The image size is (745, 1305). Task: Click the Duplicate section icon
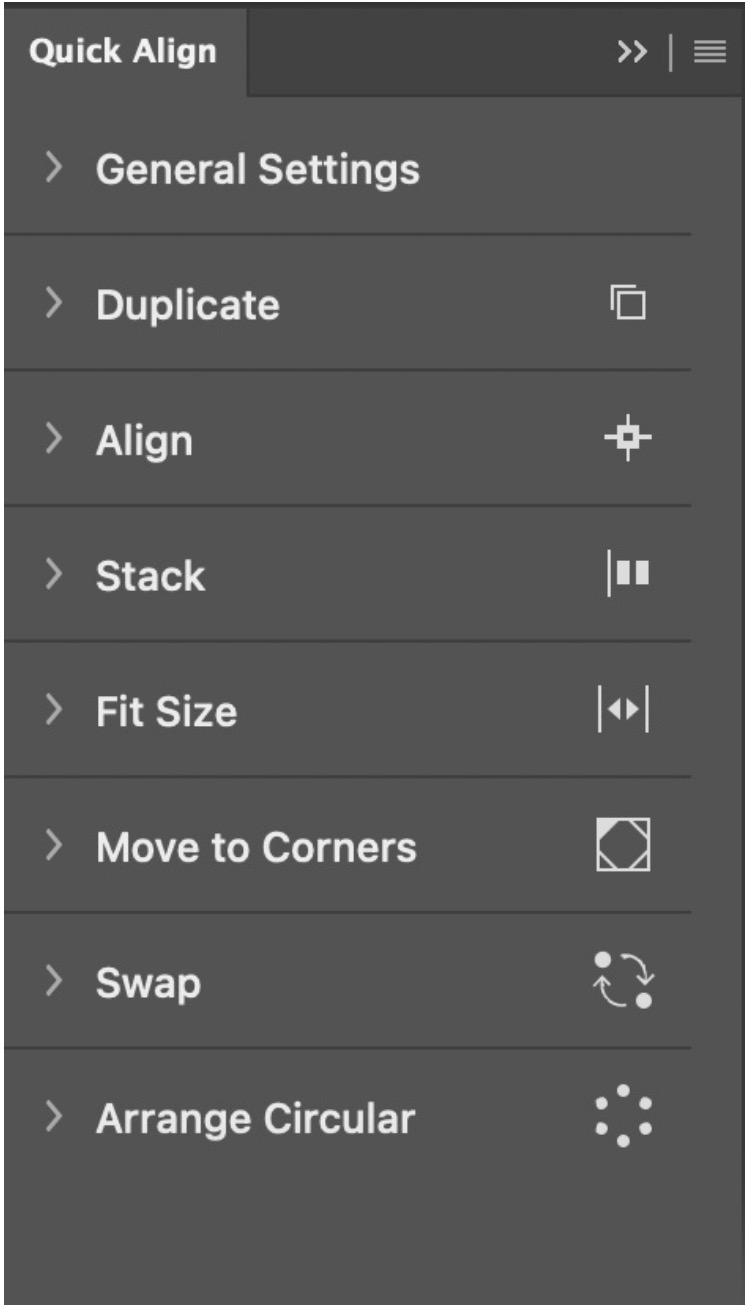coord(628,303)
